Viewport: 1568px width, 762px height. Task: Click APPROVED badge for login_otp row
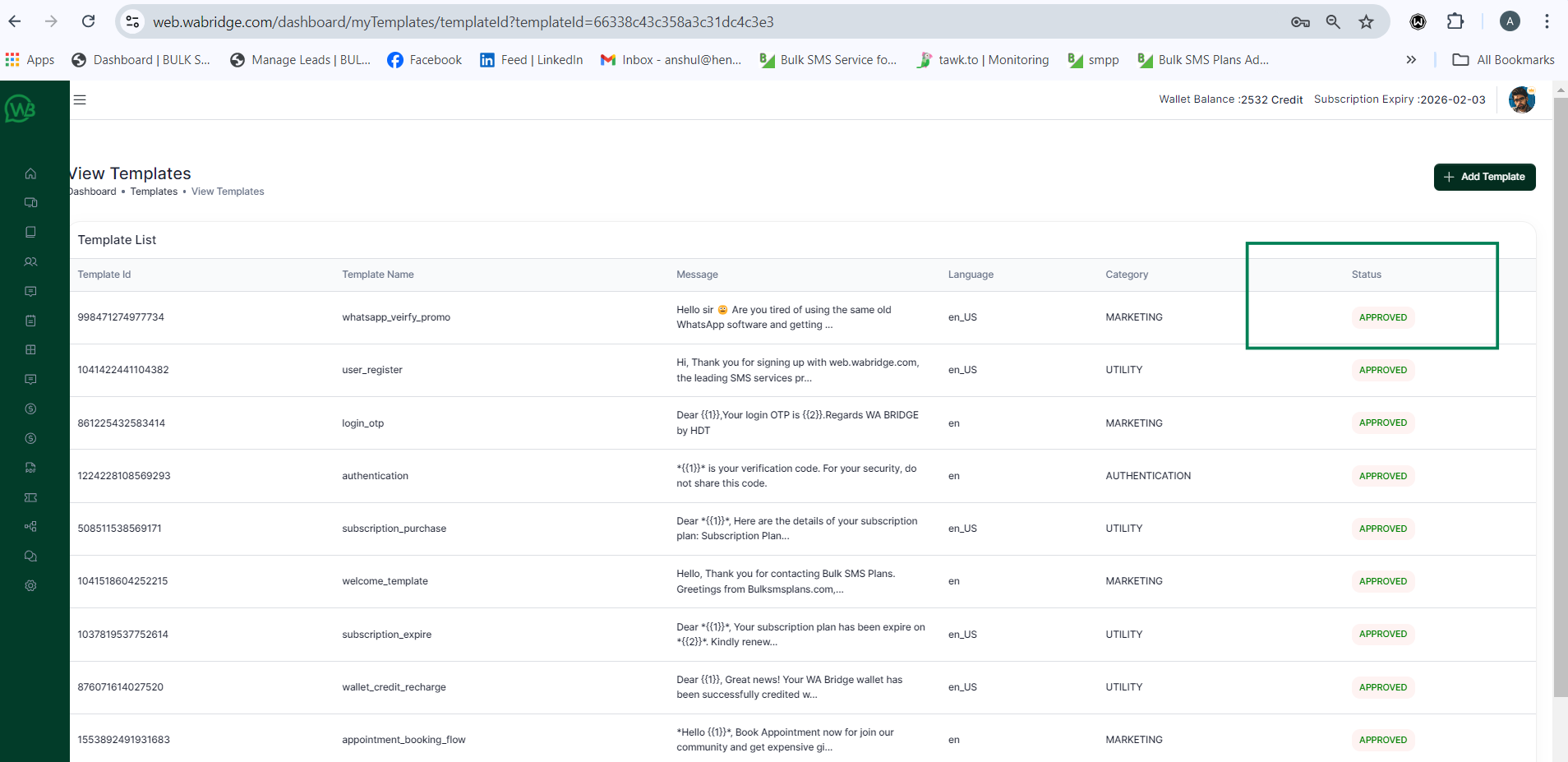click(x=1383, y=423)
